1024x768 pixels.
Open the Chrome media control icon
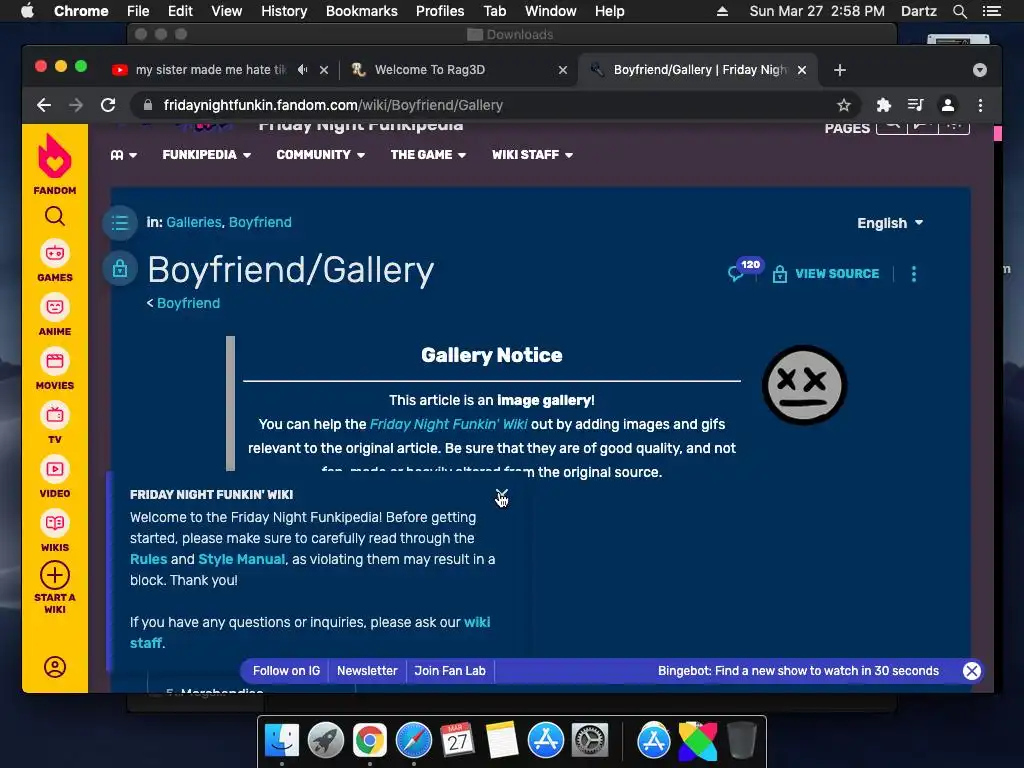916,105
